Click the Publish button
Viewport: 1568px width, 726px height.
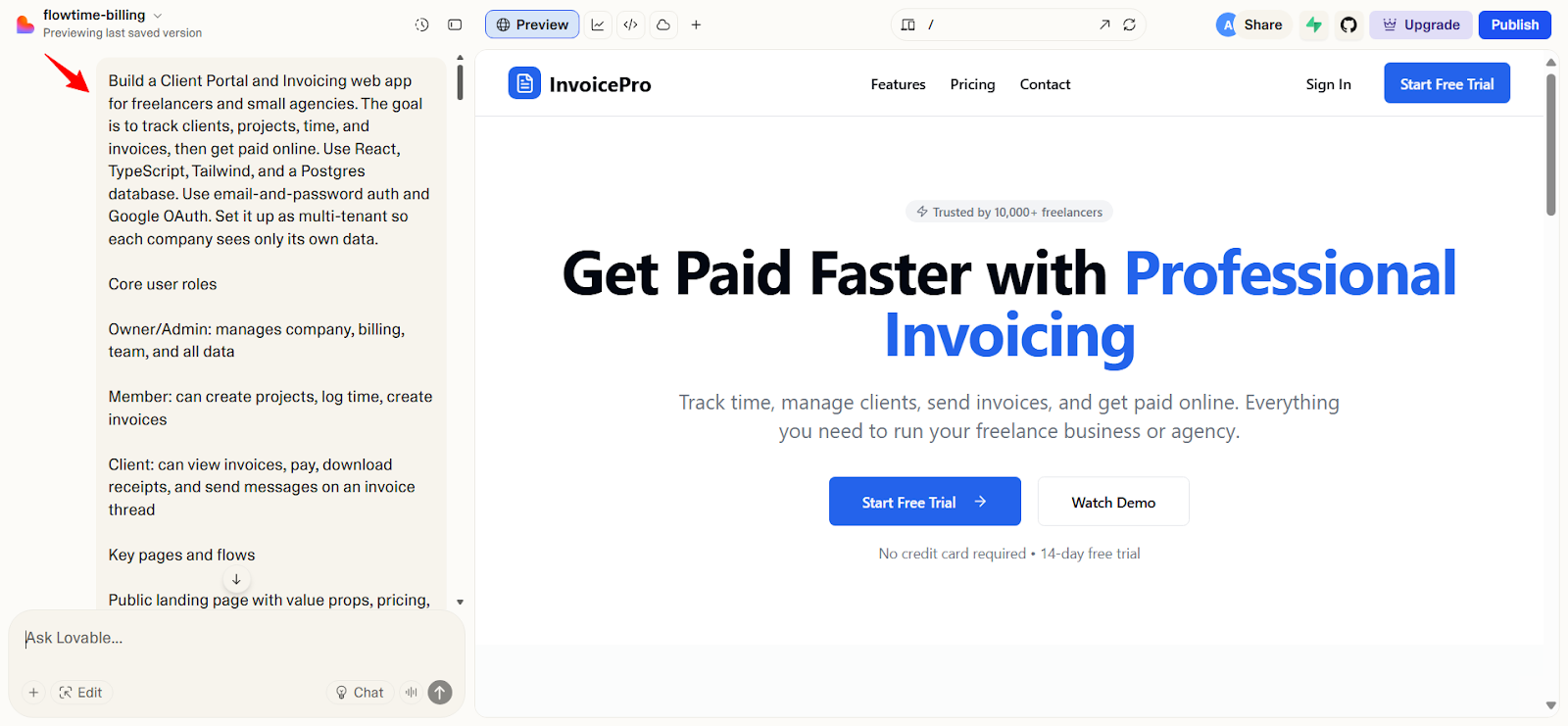click(x=1515, y=24)
